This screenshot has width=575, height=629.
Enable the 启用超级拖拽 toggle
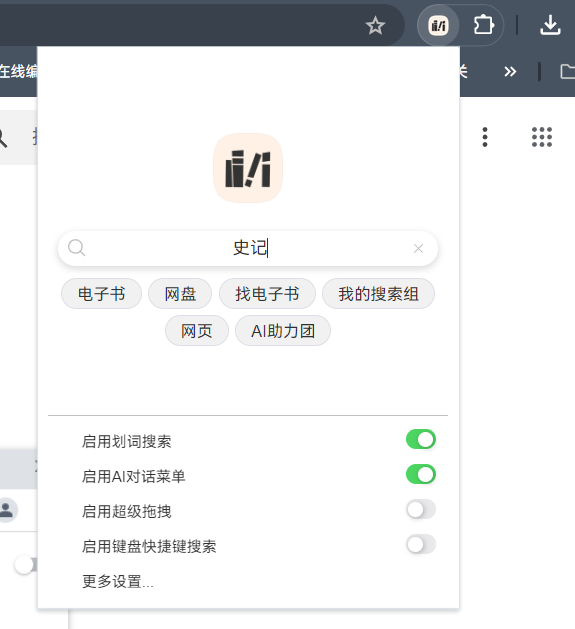pos(421,509)
